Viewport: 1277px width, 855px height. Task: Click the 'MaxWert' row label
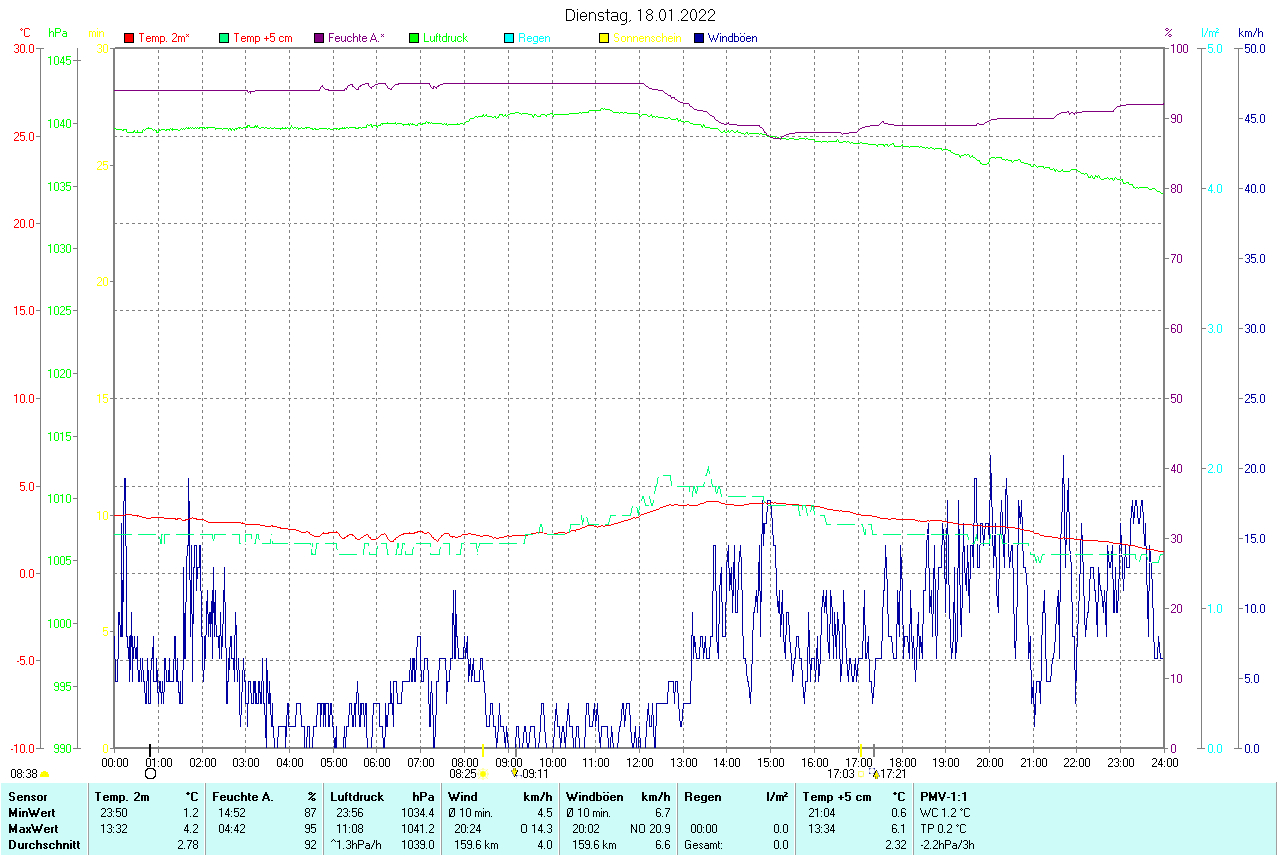[x=33, y=829]
